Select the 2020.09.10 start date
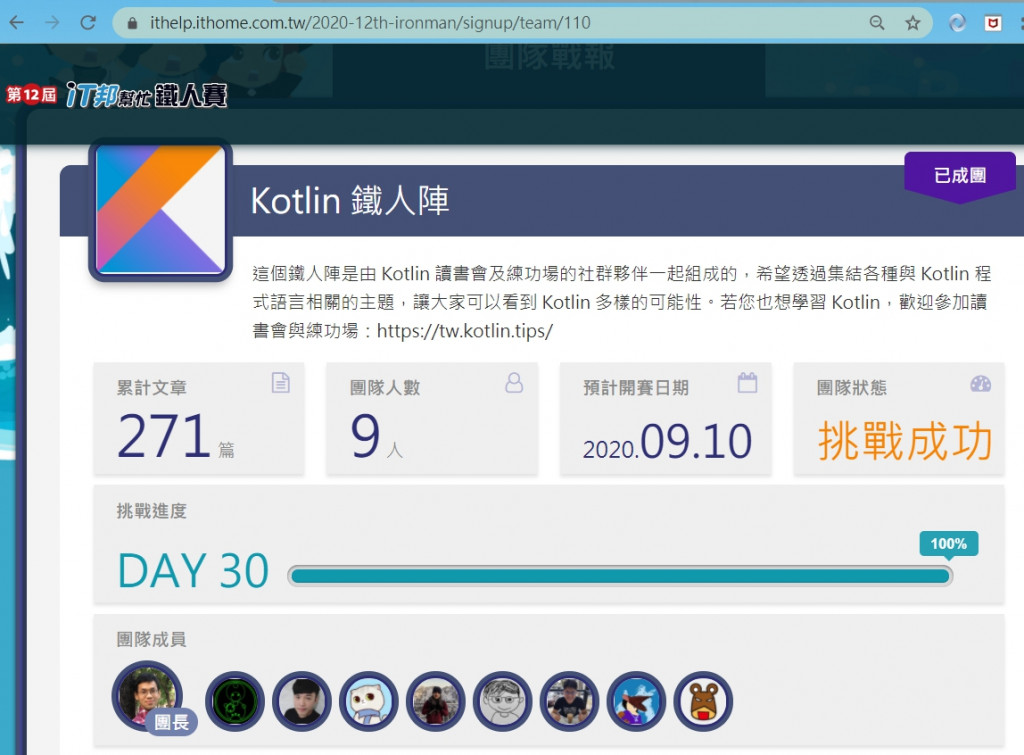The image size is (1024, 755). pos(667,442)
